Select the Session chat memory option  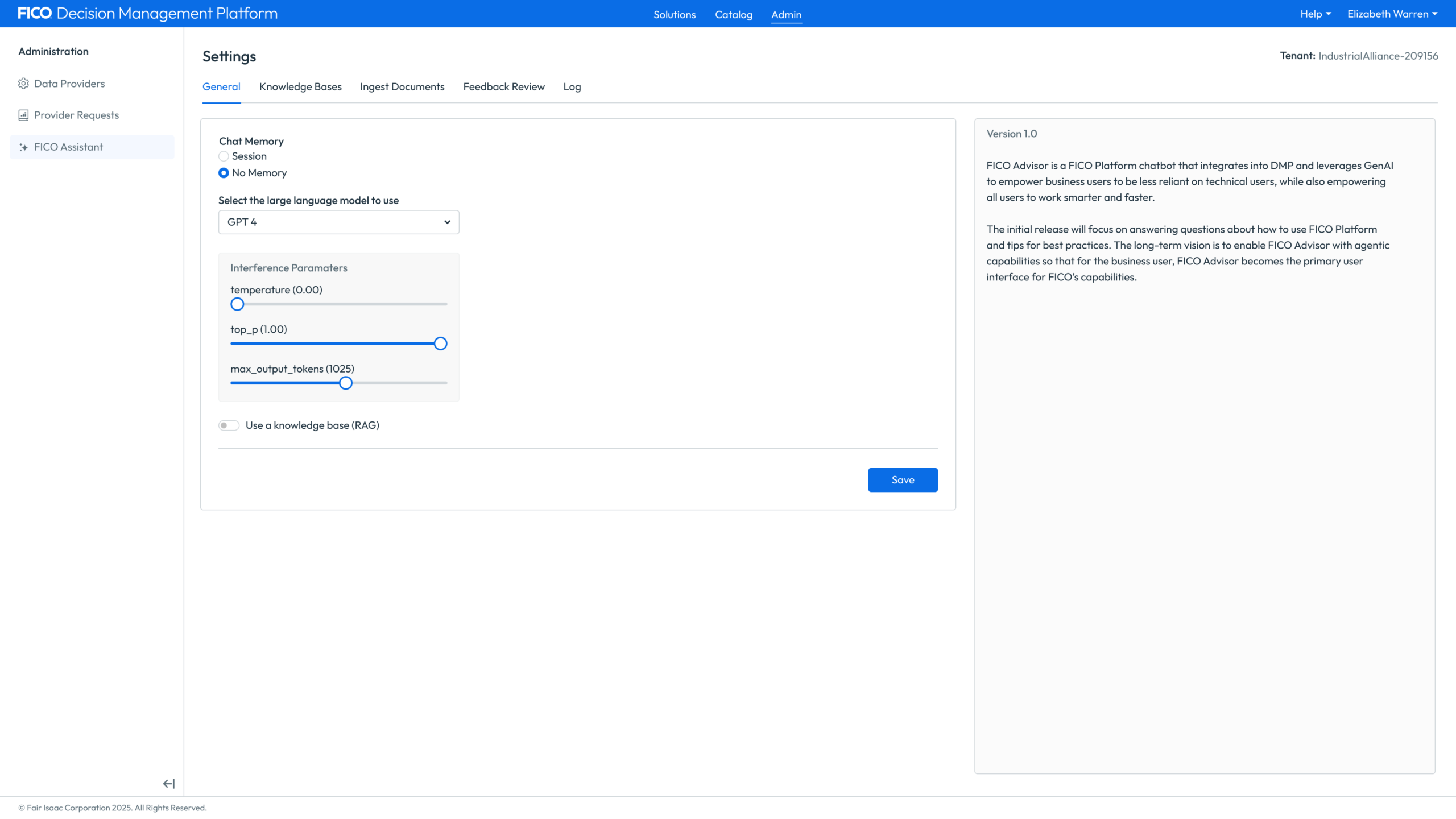pos(224,156)
